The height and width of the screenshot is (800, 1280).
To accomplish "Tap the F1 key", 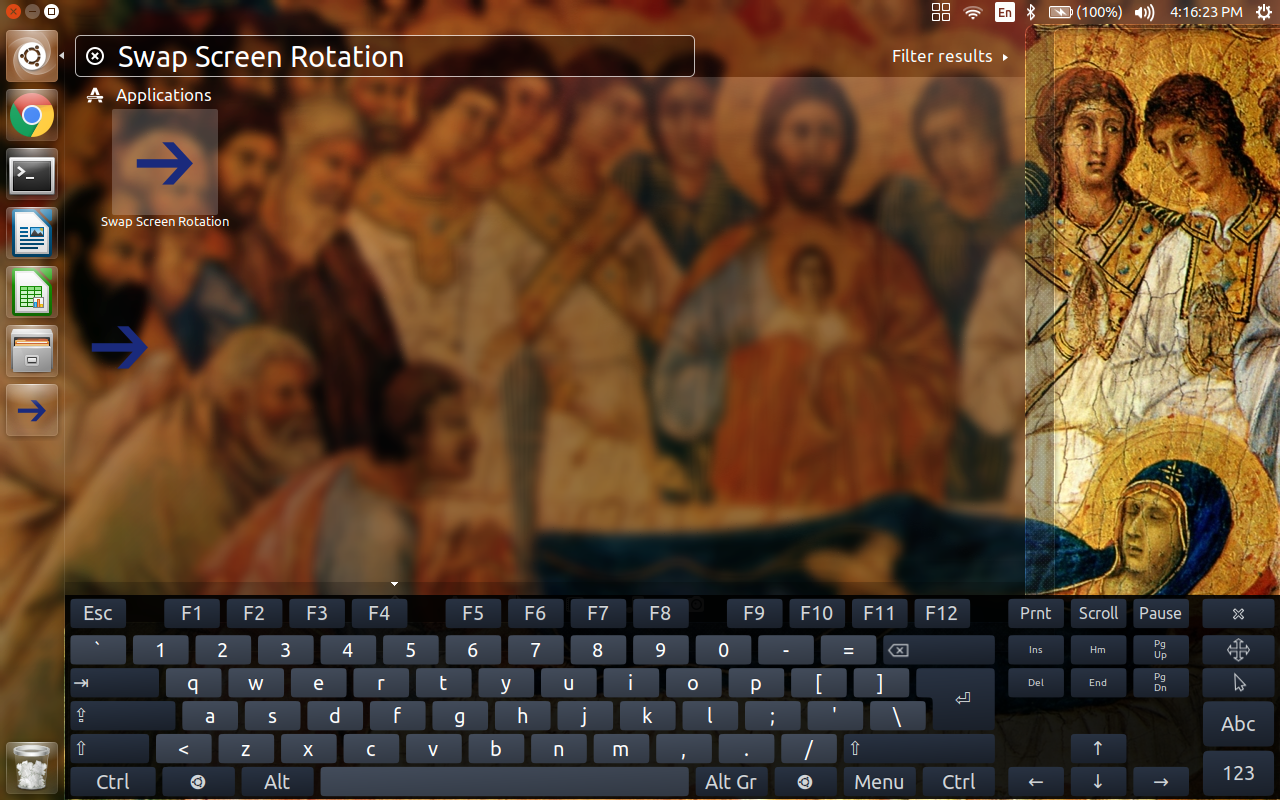I will click(191, 613).
